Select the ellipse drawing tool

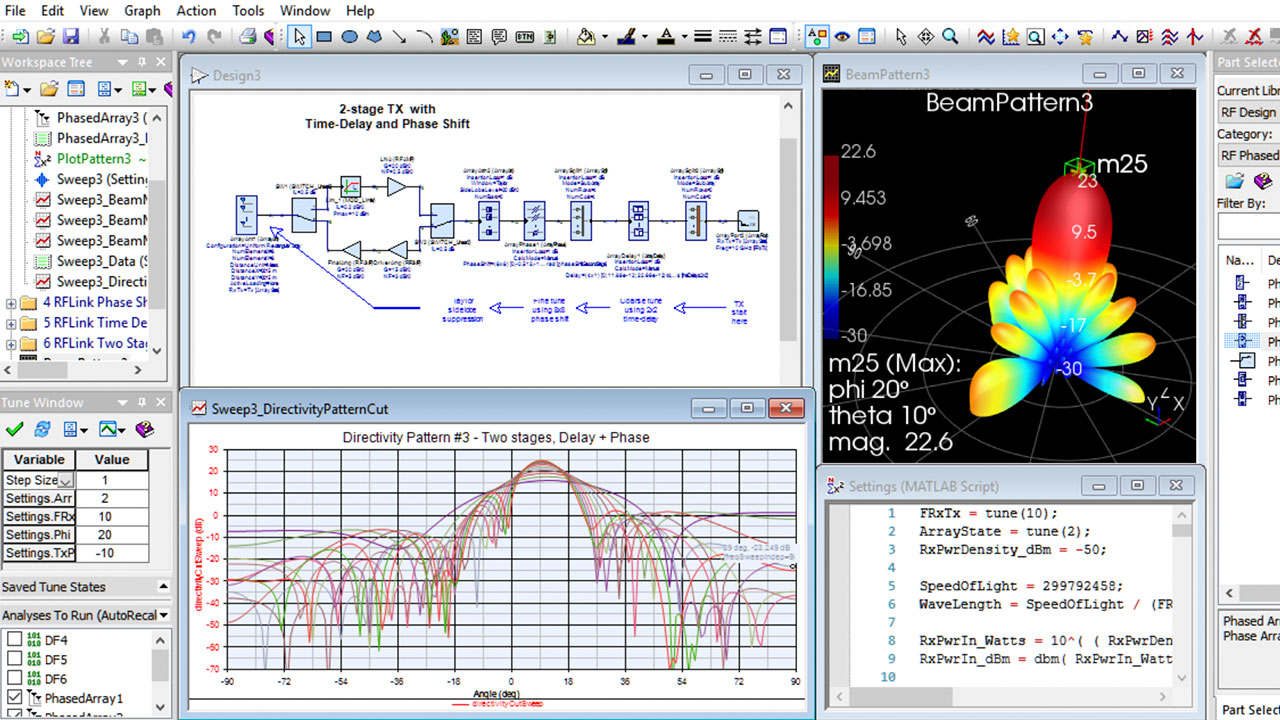click(349, 37)
